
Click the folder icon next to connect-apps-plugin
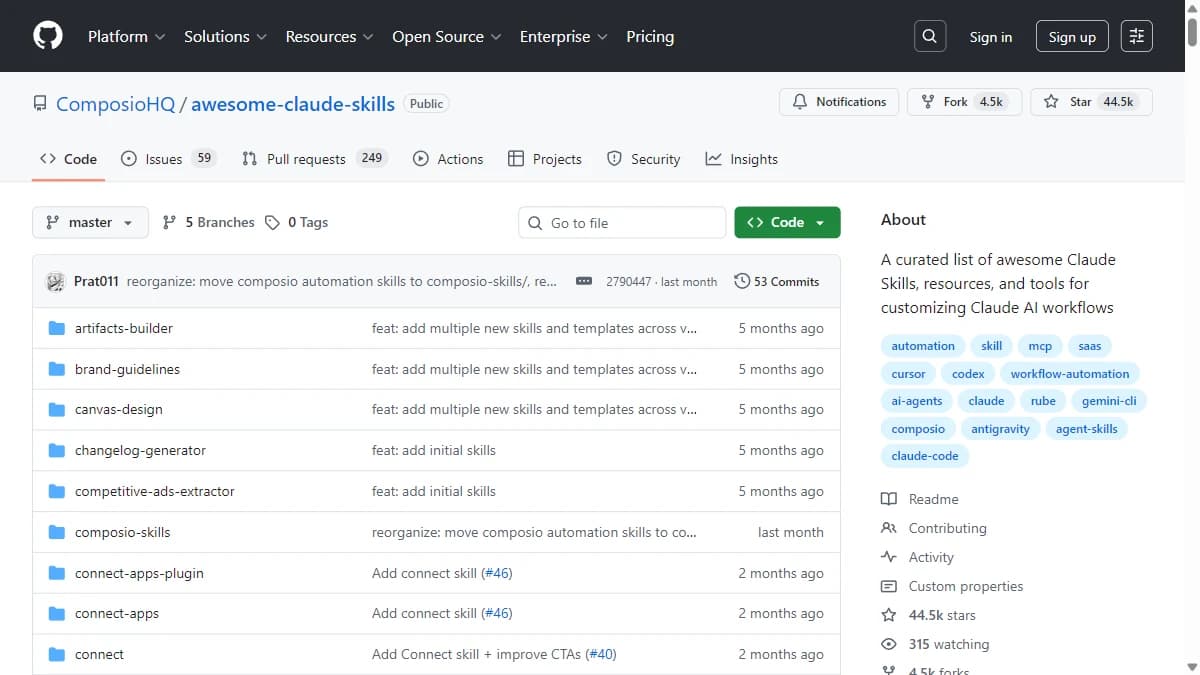tap(57, 573)
